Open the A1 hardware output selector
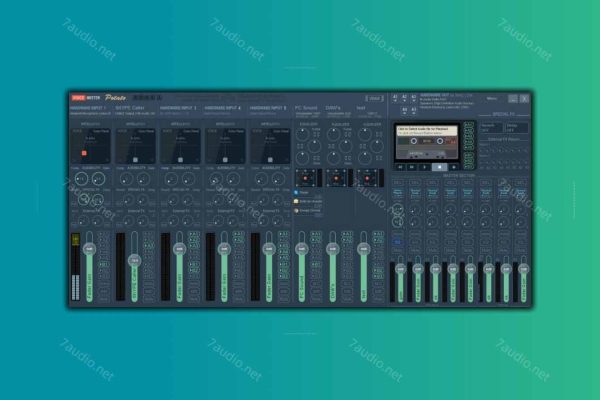Image resolution: width=600 pixels, height=400 pixels. (395, 98)
